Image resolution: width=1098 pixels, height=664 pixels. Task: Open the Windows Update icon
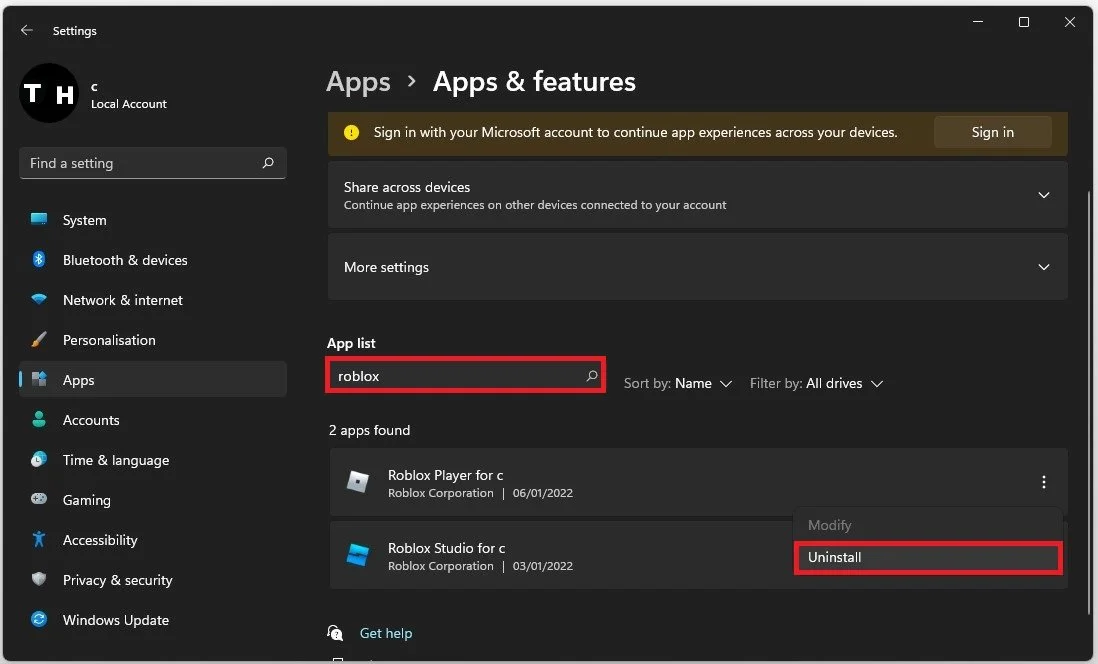coord(39,619)
